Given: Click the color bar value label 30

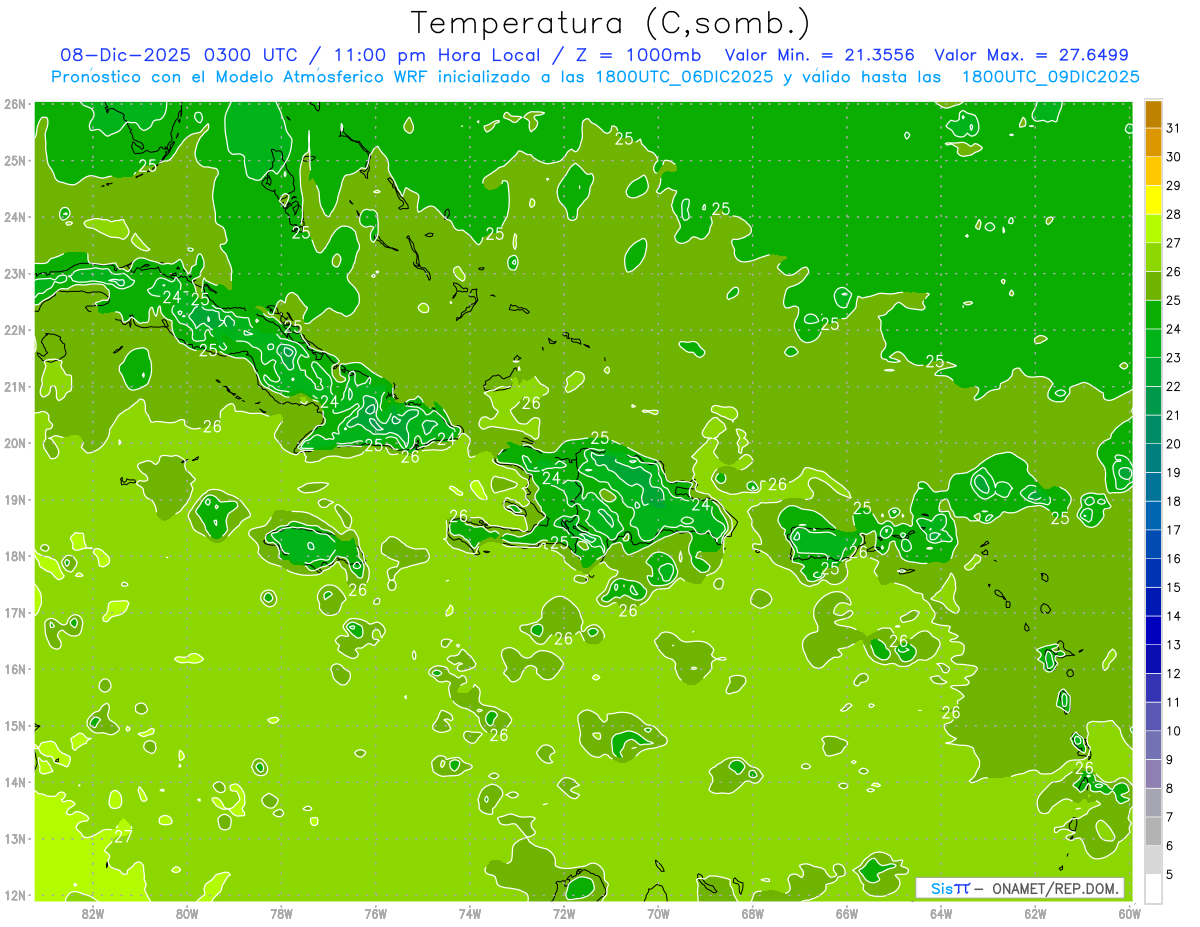Looking at the screenshot, I should (1173, 157).
